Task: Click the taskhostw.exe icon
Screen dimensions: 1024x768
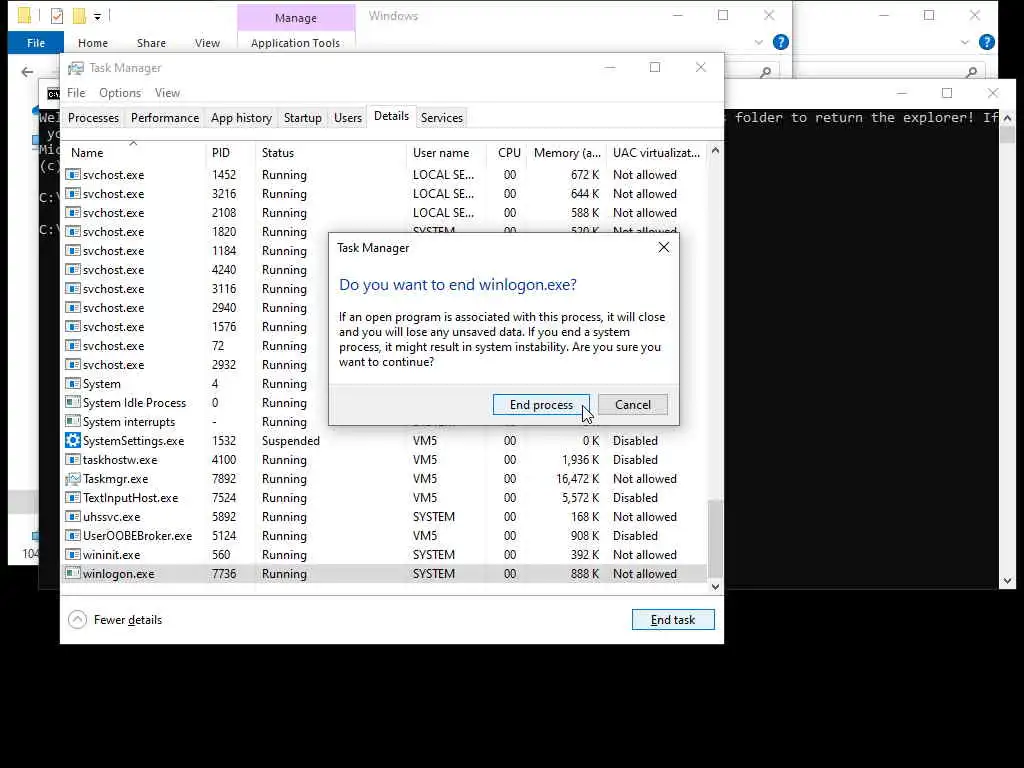Action: (73, 460)
